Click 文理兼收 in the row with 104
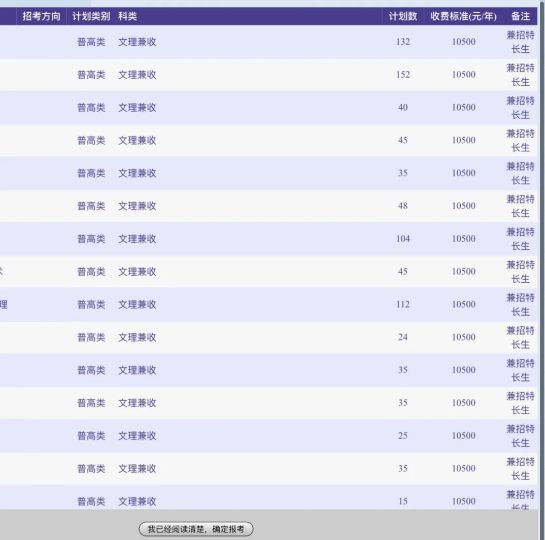This screenshot has height=540, width=545. click(x=137, y=239)
